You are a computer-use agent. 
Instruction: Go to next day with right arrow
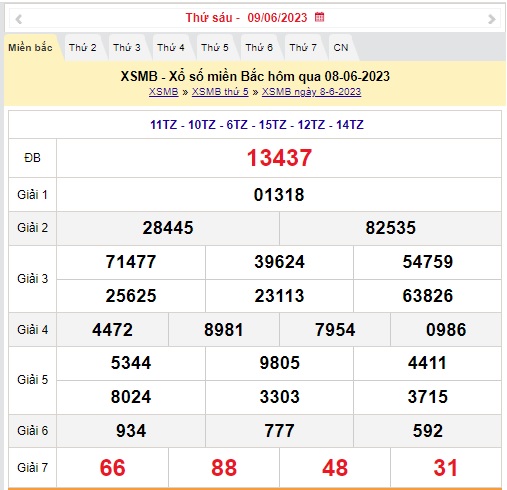[x=492, y=19]
